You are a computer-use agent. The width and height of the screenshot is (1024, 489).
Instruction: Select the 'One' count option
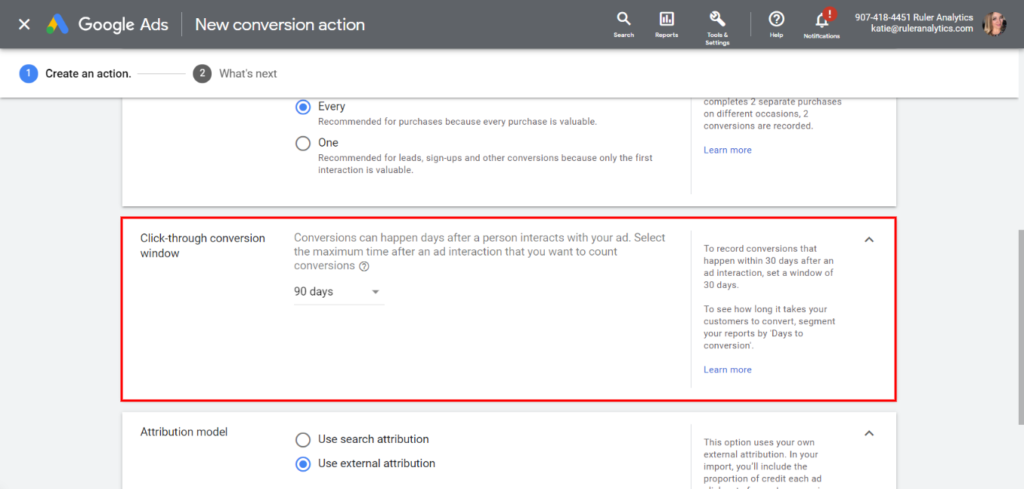tap(303, 143)
